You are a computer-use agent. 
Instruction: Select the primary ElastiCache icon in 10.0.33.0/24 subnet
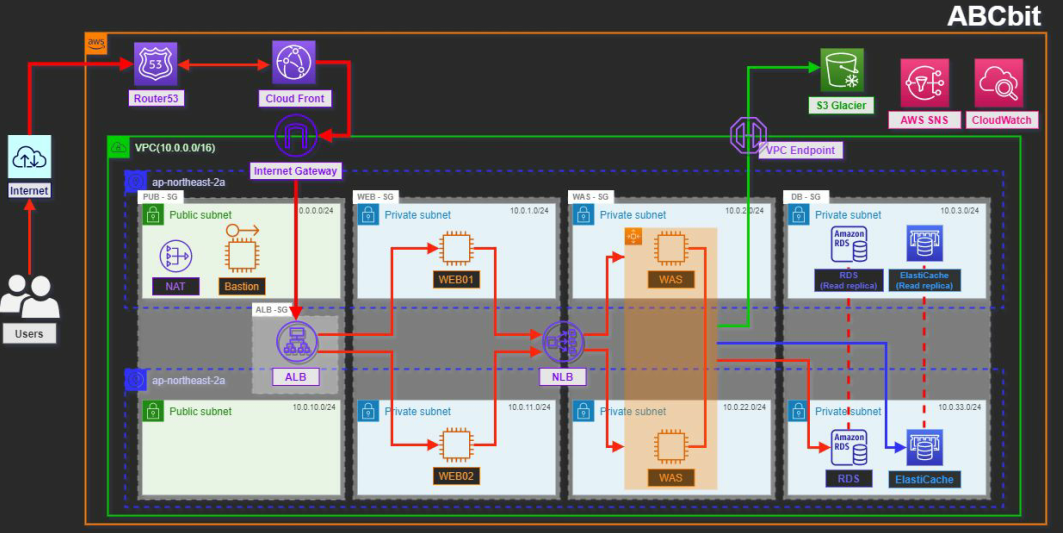(x=925, y=448)
